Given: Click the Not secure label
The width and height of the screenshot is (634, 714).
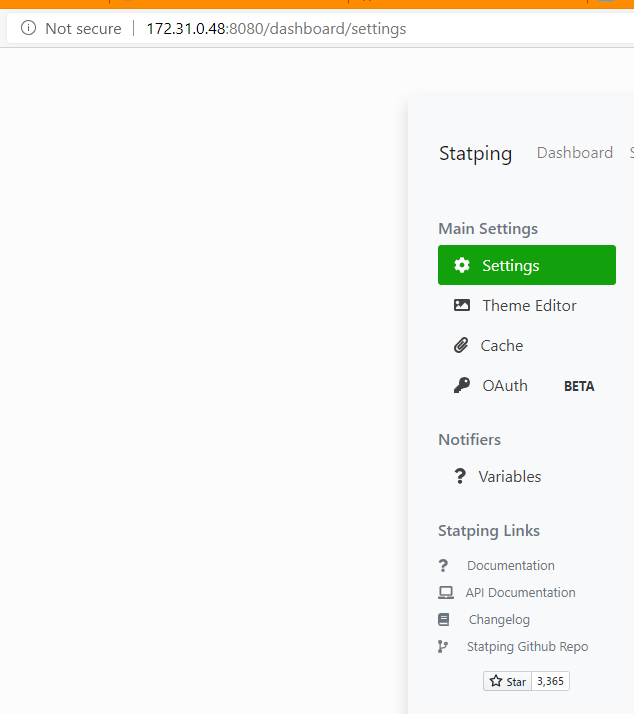Looking at the screenshot, I should pyautogui.click(x=83, y=29).
